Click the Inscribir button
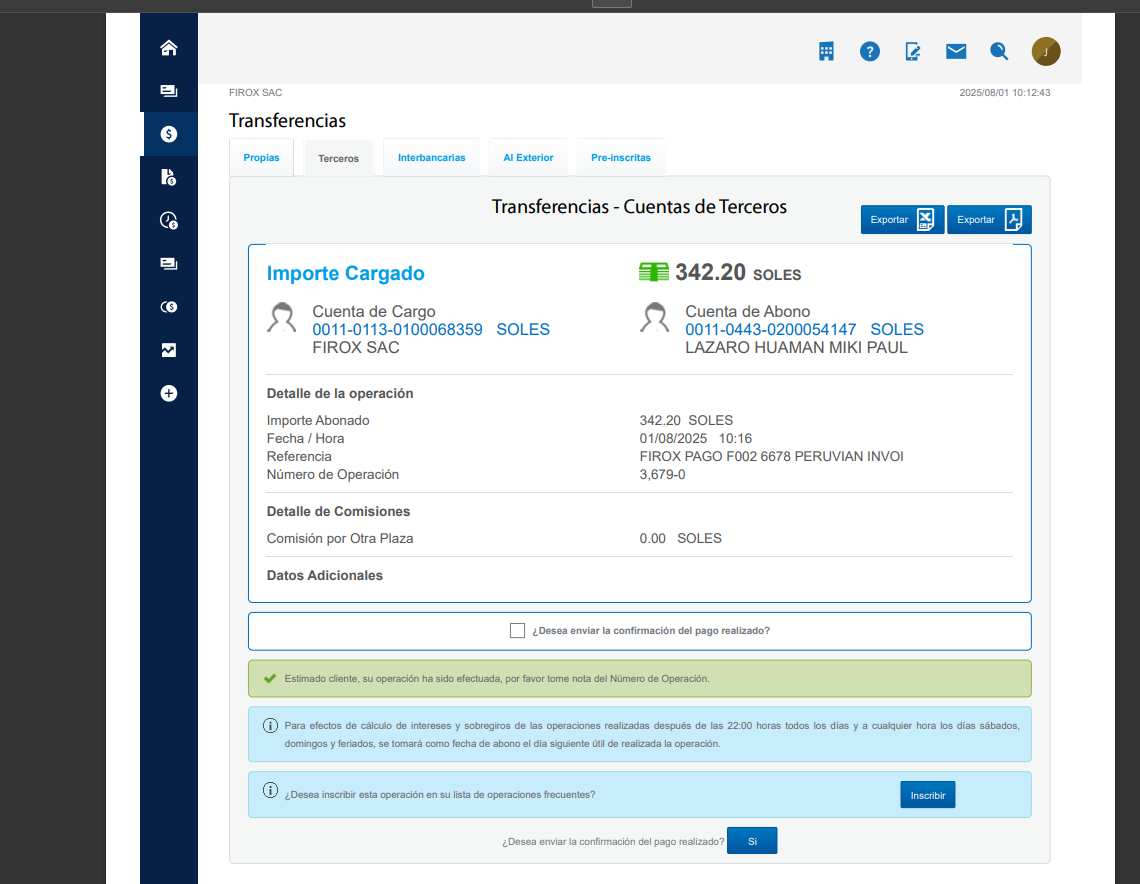Image resolution: width=1140 pixels, height=884 pixels. pyautogui.click(x=927, y=796)
